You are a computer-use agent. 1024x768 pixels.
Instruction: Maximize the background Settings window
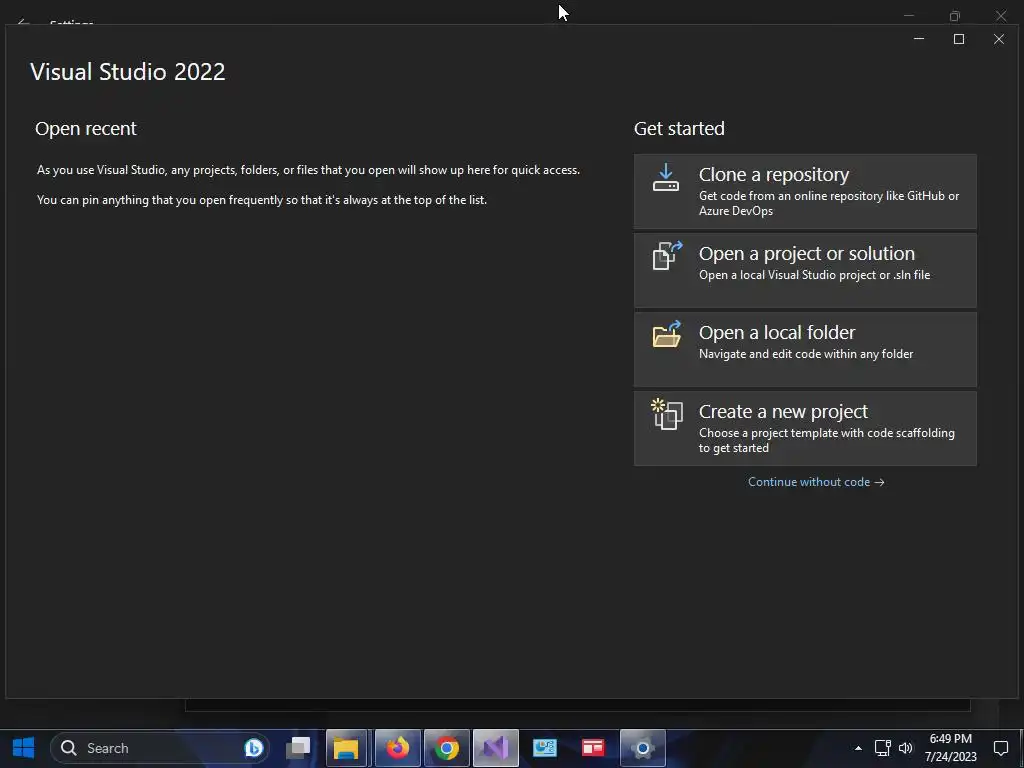click(955, 15)
